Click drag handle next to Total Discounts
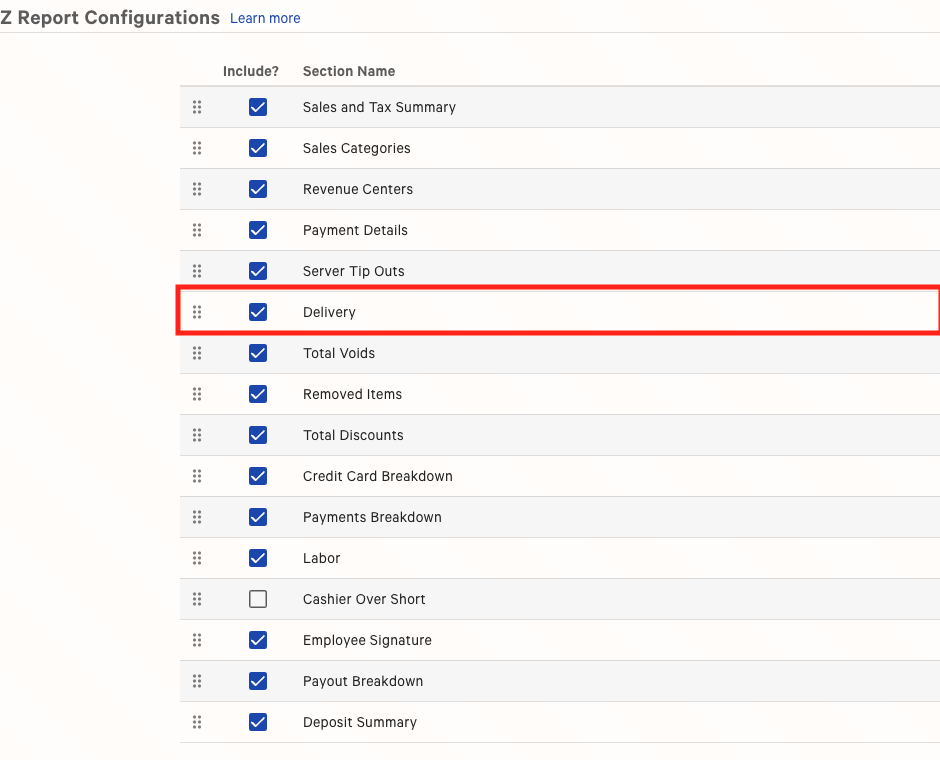The width and height of the screenshot is (940, 760). pyautogui.click(x=197, y=435)
